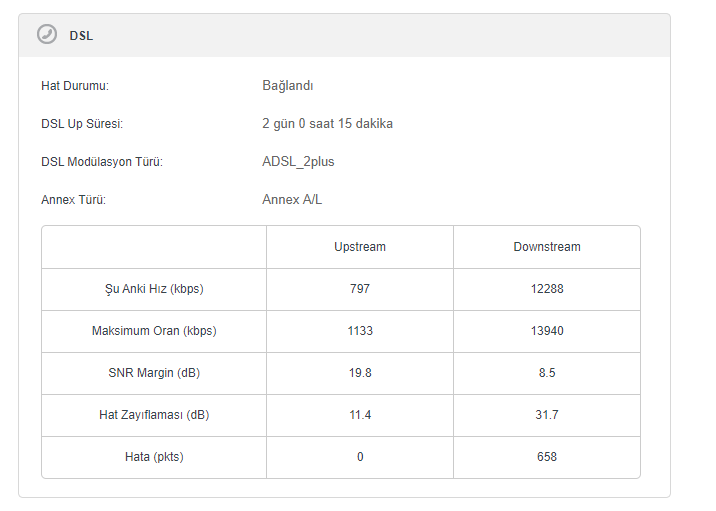This screenshot has width=716, height=511.
Task: Click the Annex Türü label
Action: pos(73,200)
